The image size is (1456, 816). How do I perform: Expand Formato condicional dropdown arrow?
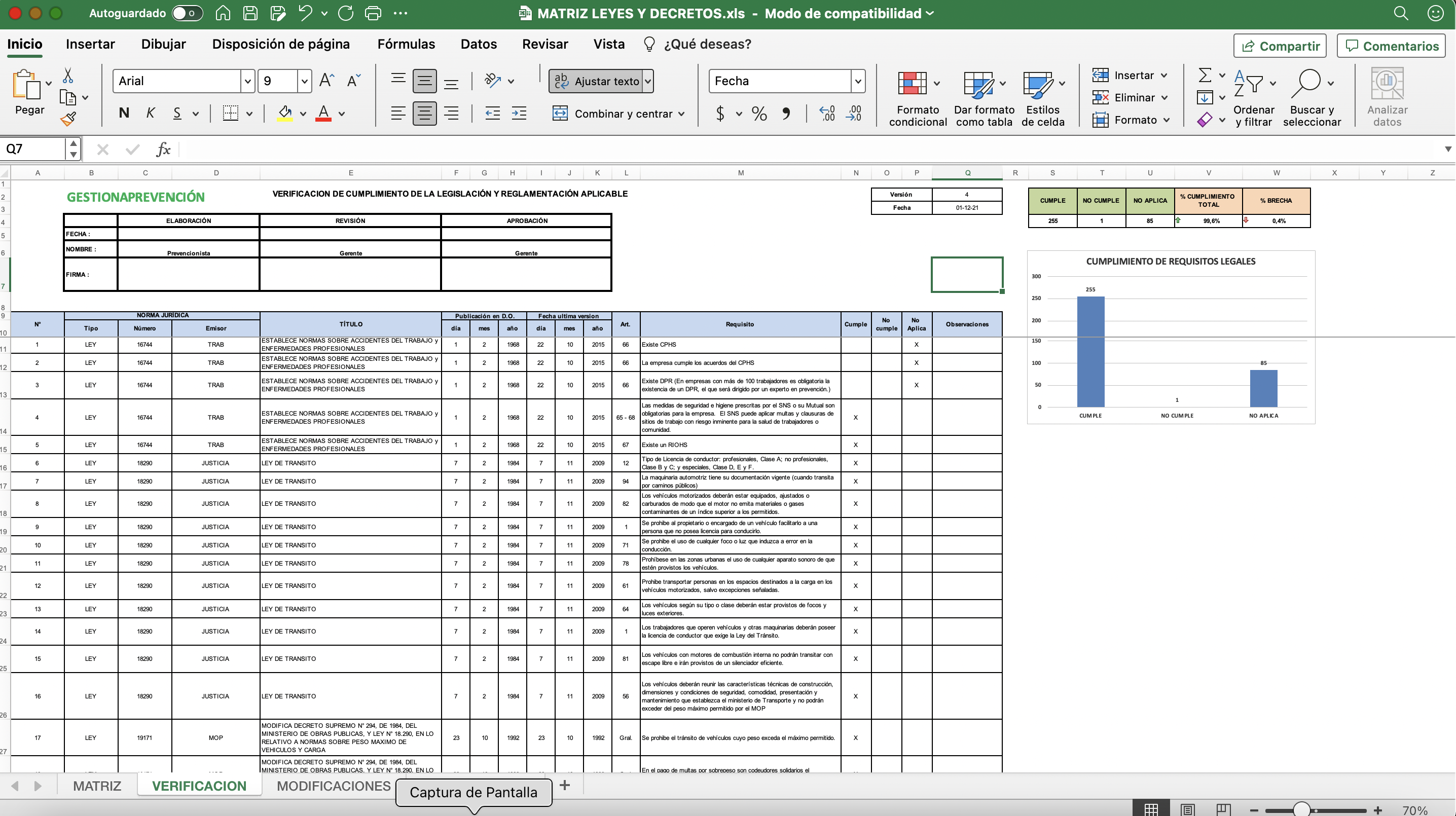[x=936, y=84]
